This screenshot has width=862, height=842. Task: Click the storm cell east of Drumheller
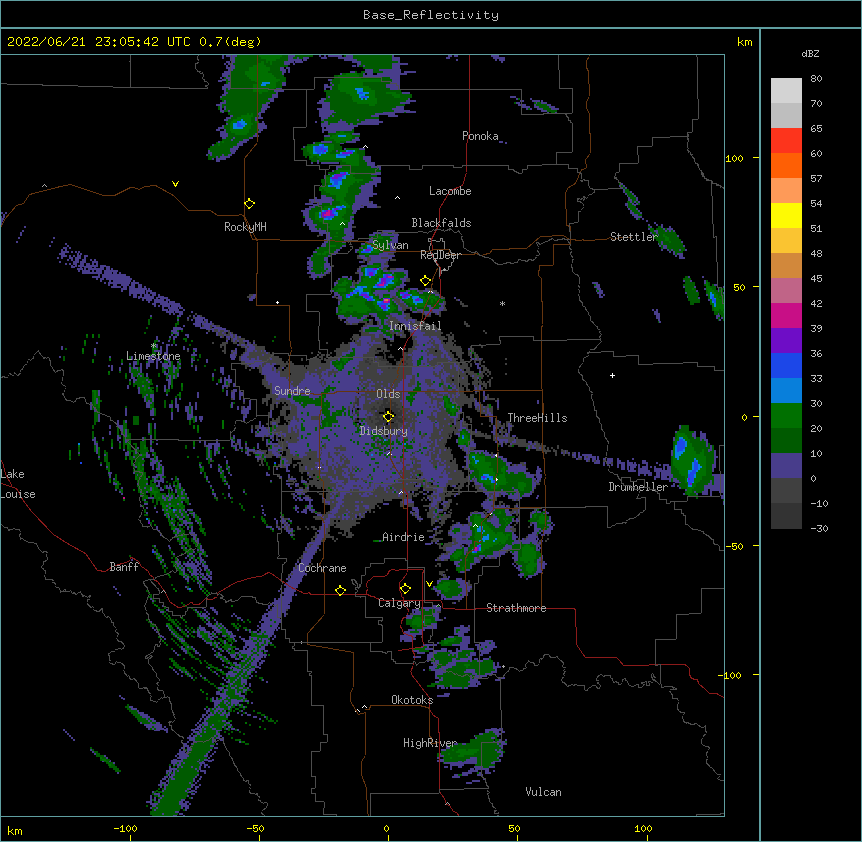[693, 459]
